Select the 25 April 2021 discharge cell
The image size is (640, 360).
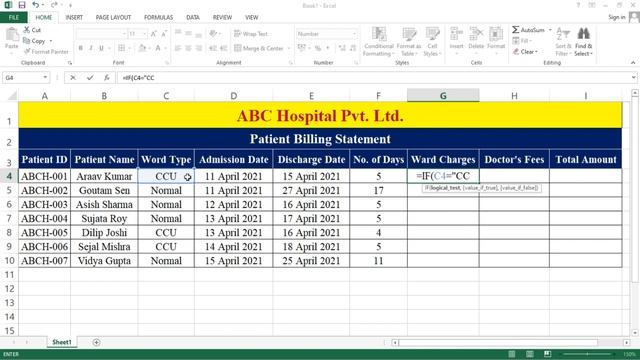(x=311, y=261)
